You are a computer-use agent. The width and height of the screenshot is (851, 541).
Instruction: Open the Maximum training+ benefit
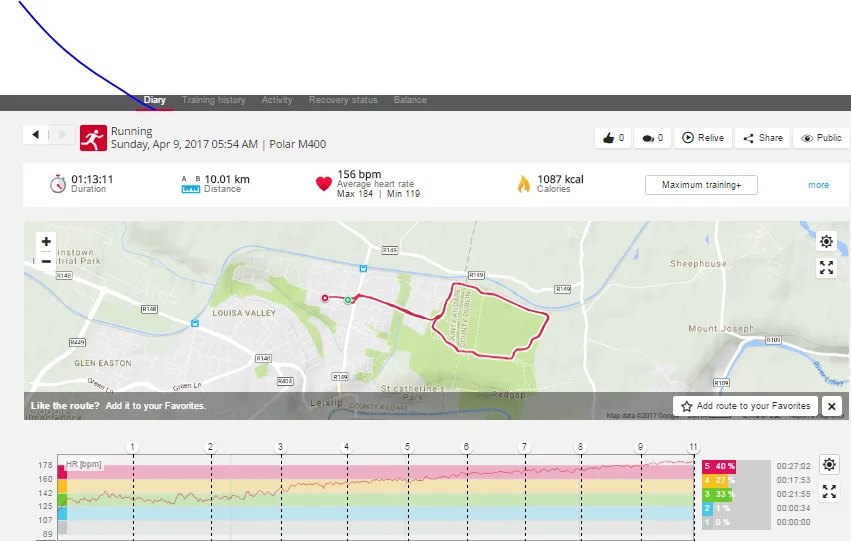[x=701, y=185]
